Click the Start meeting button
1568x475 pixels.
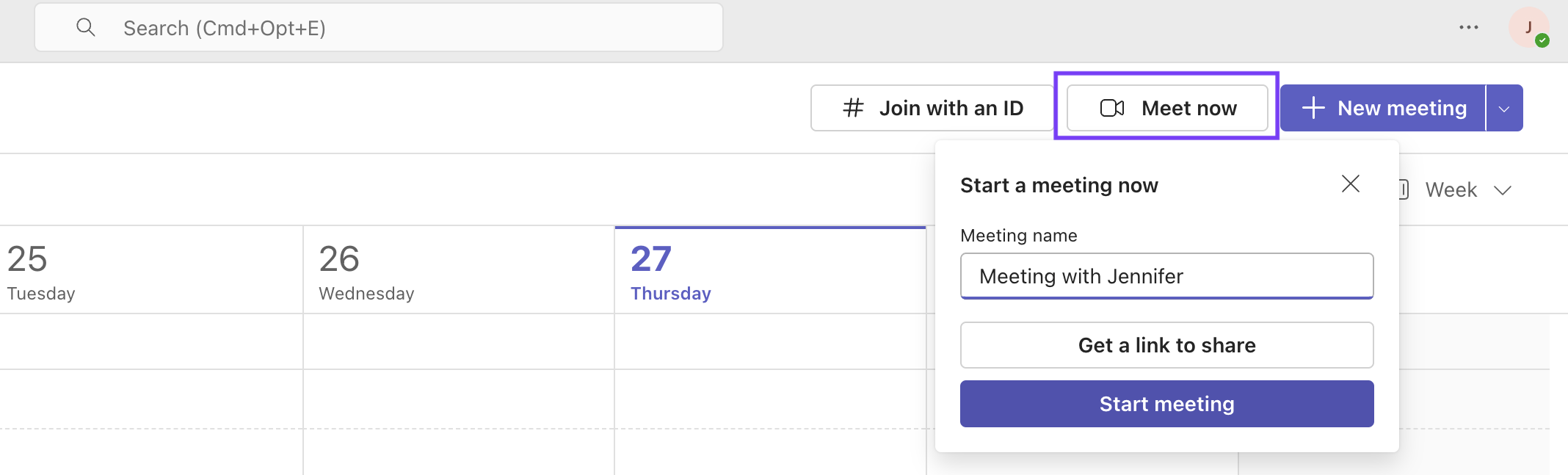(x=1166, y=403)
